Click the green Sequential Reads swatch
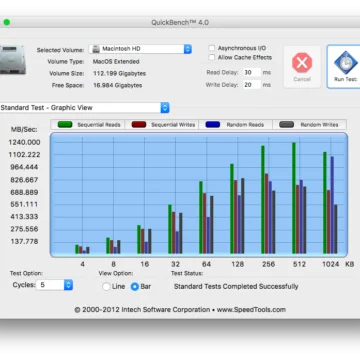Image resolution: width=360 pixels, height=360 pixels. (65, 125)
